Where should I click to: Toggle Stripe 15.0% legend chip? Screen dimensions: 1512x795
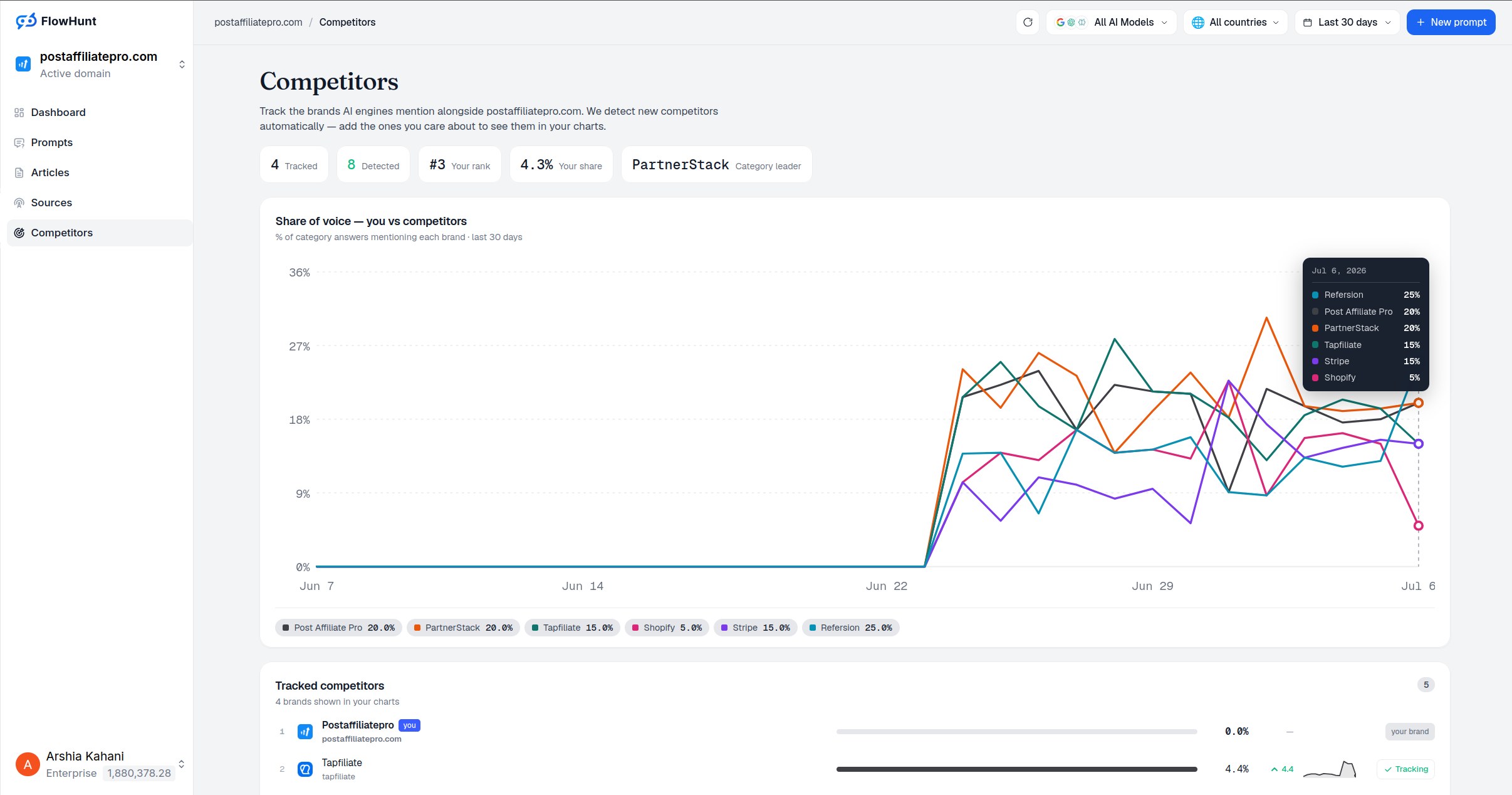pos(755,628)
